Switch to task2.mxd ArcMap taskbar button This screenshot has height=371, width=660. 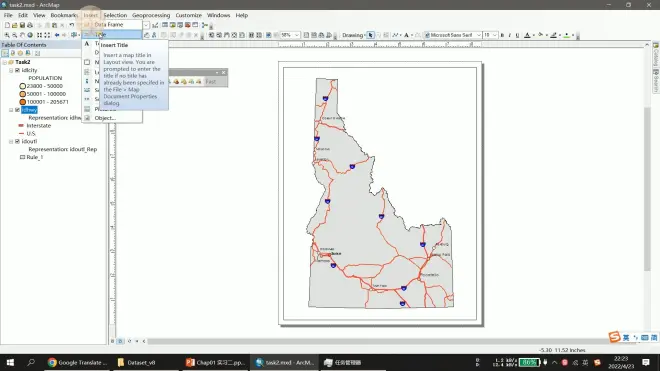pyautogui.click(x=285, y=363)
